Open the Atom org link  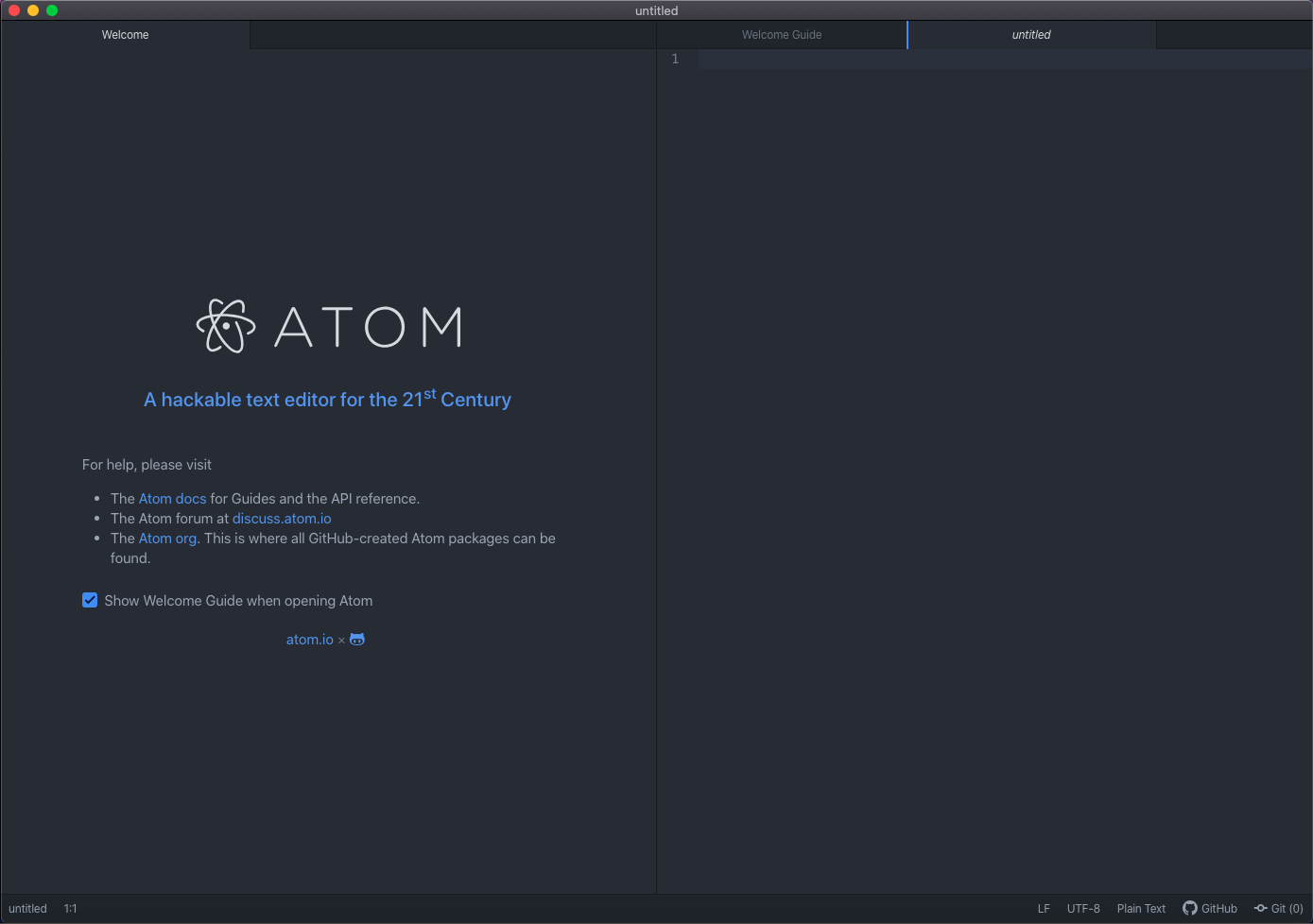(x=167, y=538)
